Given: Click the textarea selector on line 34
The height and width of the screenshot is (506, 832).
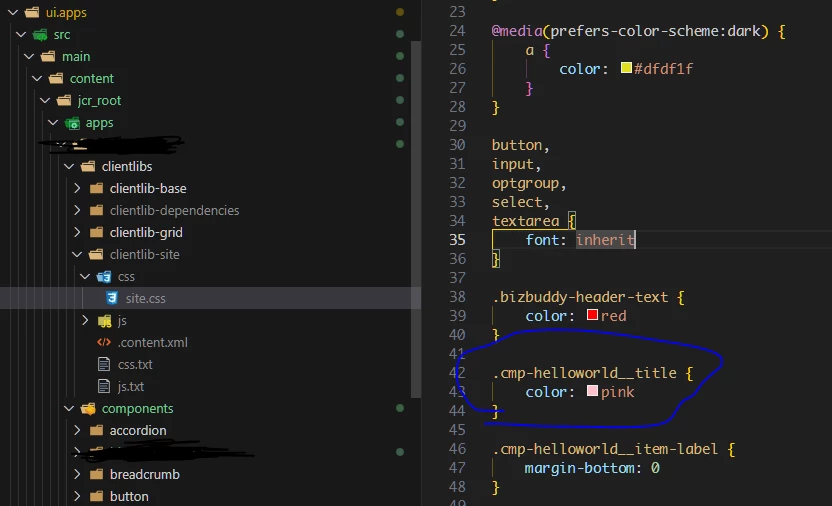Looking at the screenshot, I should tap(525, 221).
